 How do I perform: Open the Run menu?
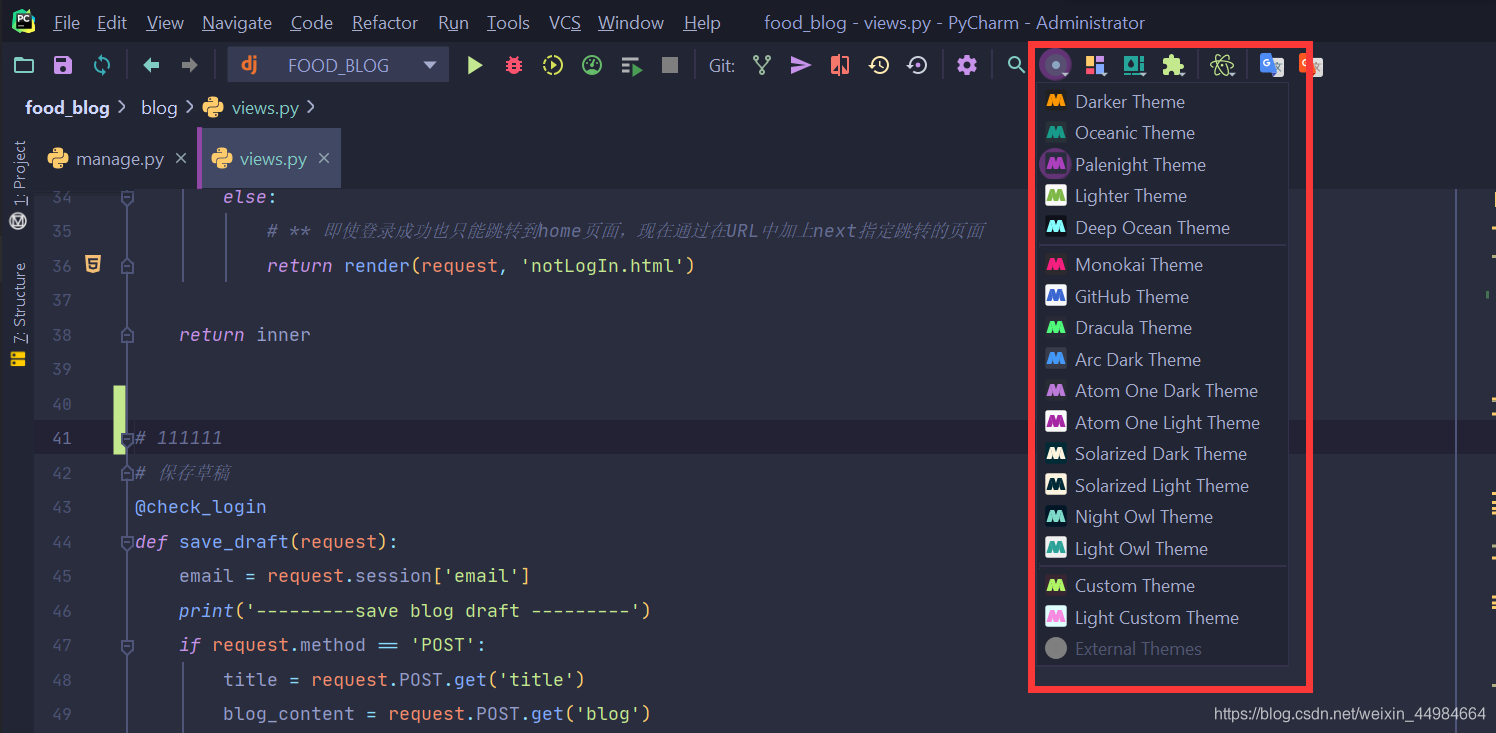click(453, 23)
